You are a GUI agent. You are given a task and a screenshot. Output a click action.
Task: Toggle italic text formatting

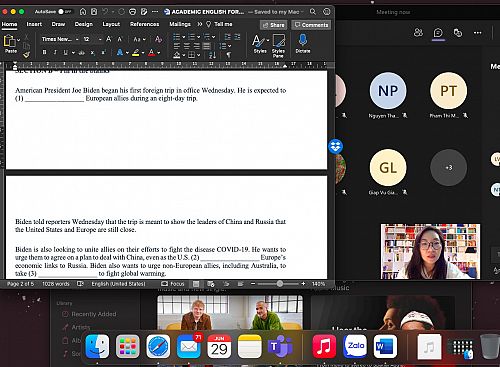pos(55,52)
